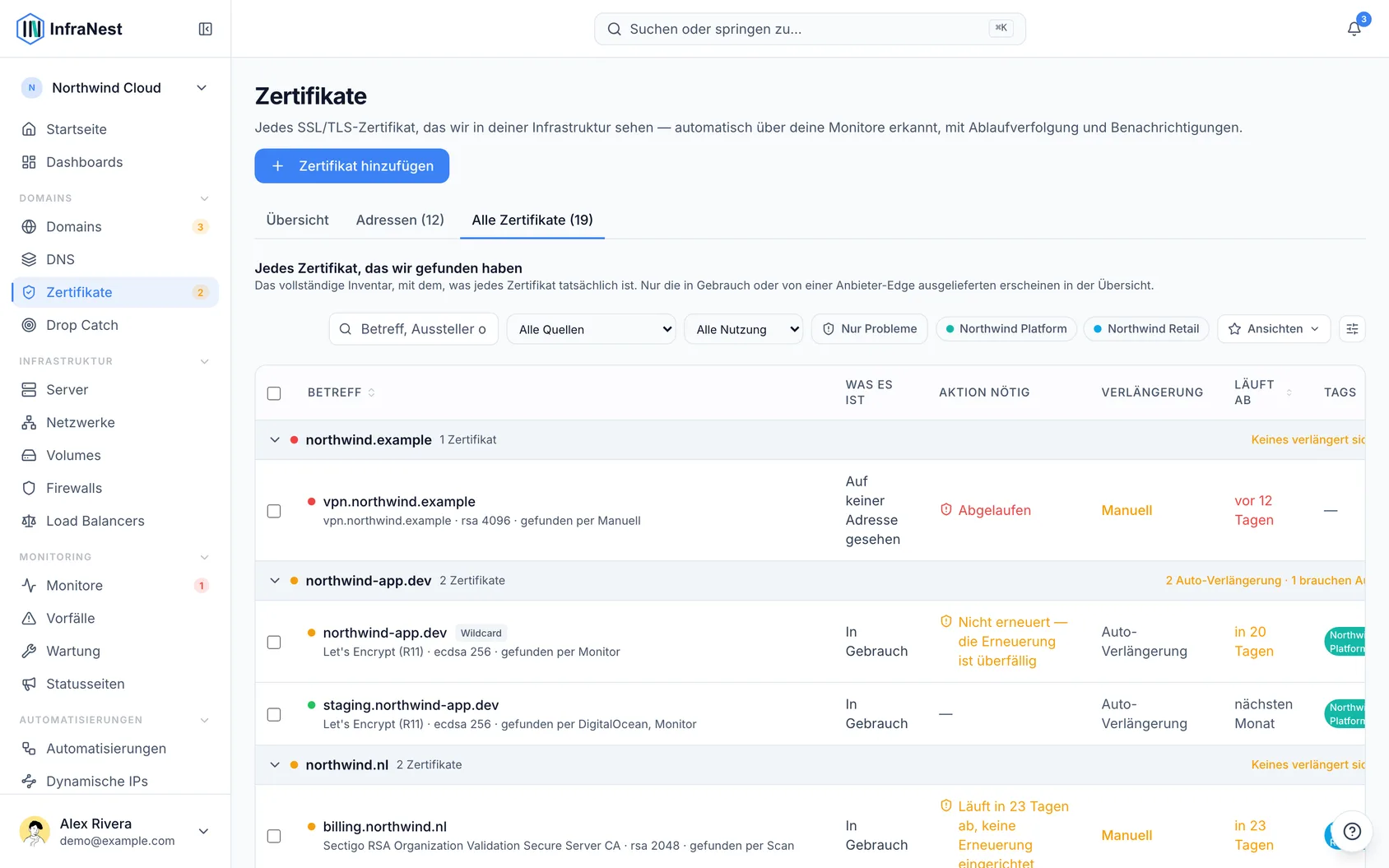
Task: Click the InfraNest logo
Action: pos(69,29)
